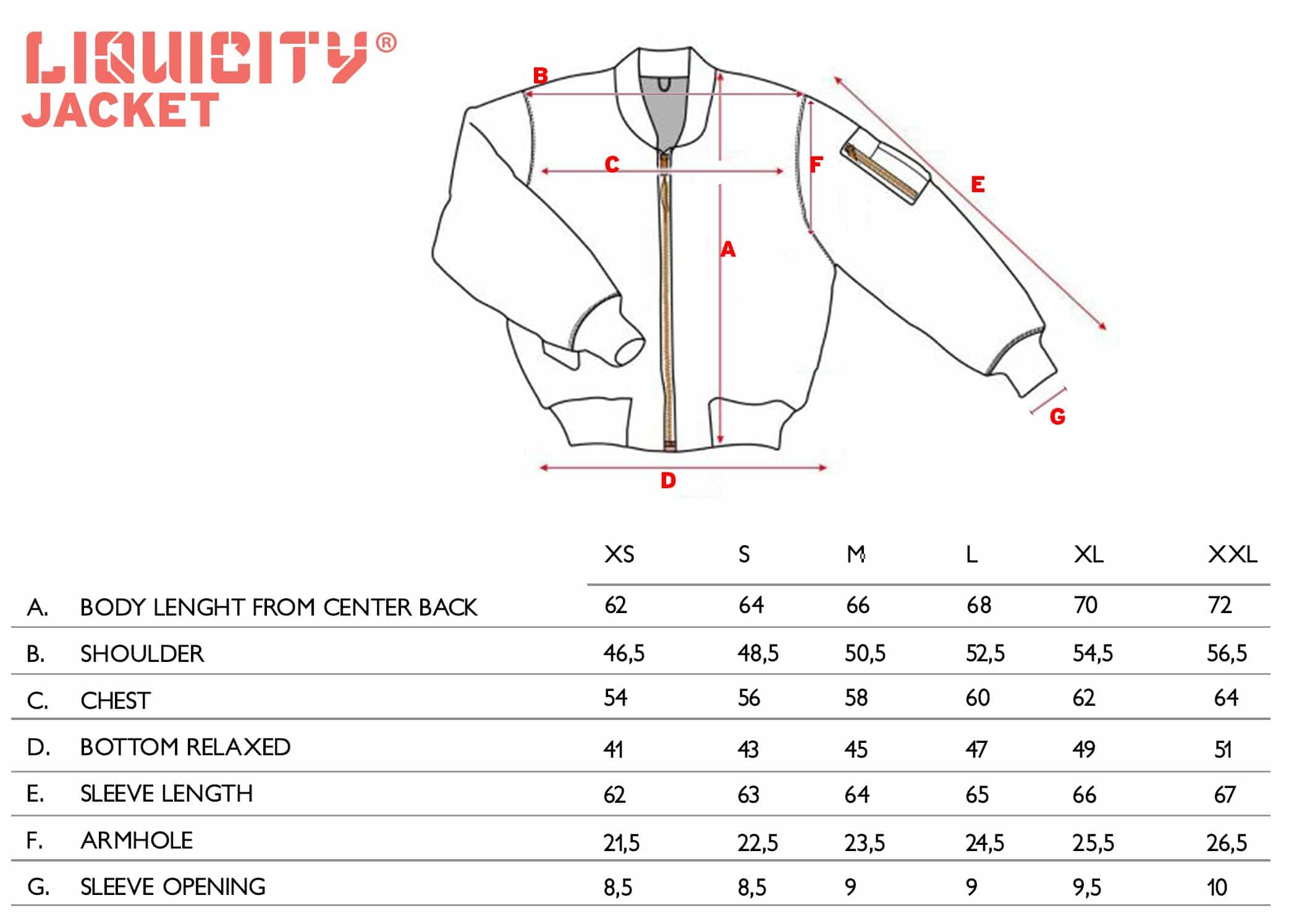The height and width of the screenshot is (924, 1307).
Task: Click the ARMHOLE measurement row
Action: point(654,840)
